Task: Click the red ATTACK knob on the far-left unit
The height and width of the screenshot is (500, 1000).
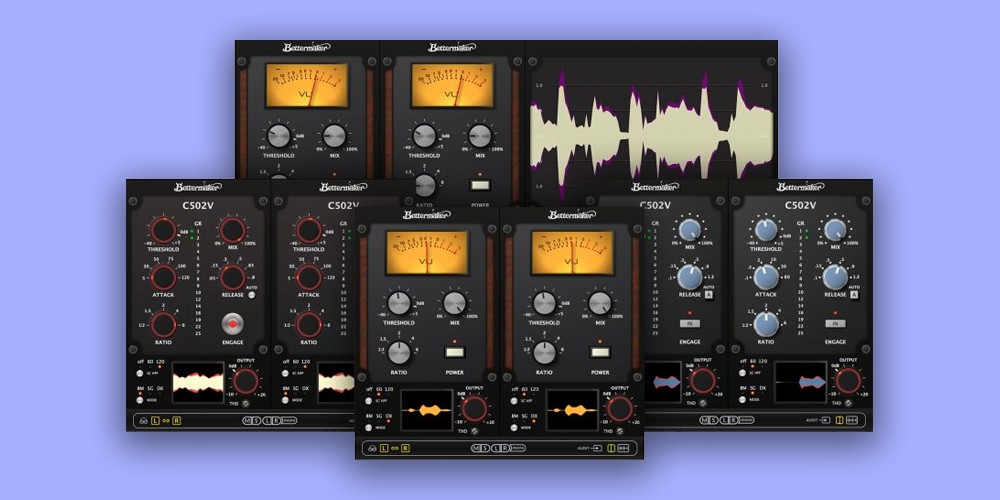Action: [164, 277]
